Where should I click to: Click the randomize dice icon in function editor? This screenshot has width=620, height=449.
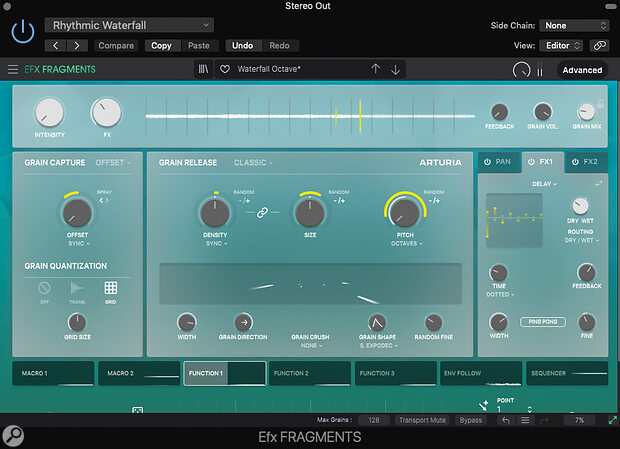click(x=138, y=410)
